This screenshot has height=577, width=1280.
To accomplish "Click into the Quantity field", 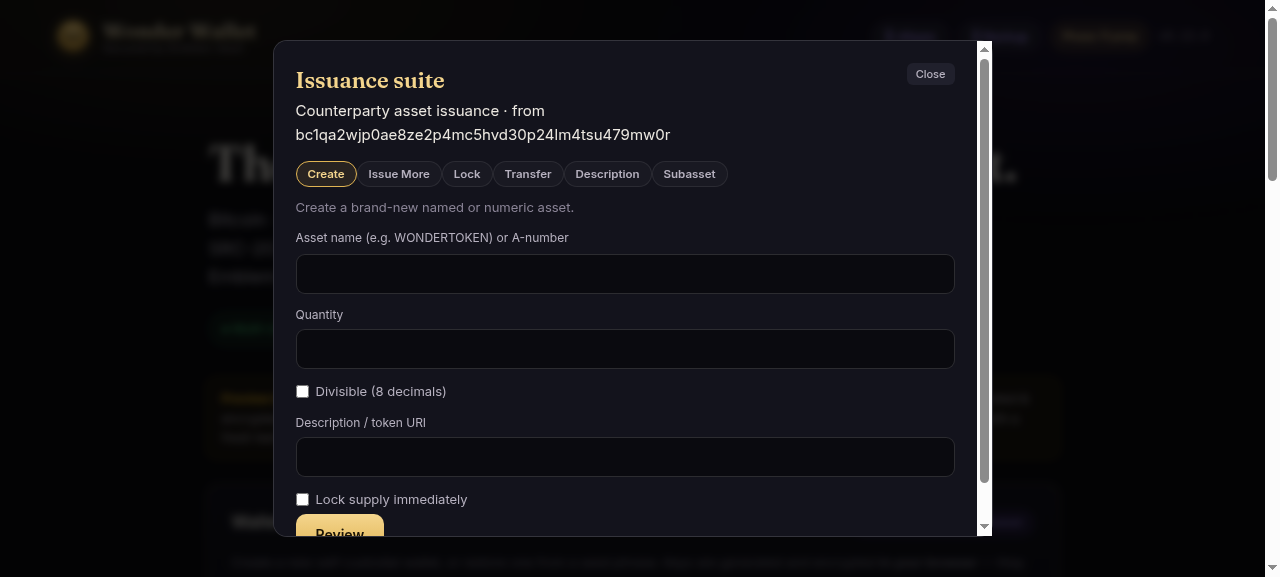I will (625, 349).
